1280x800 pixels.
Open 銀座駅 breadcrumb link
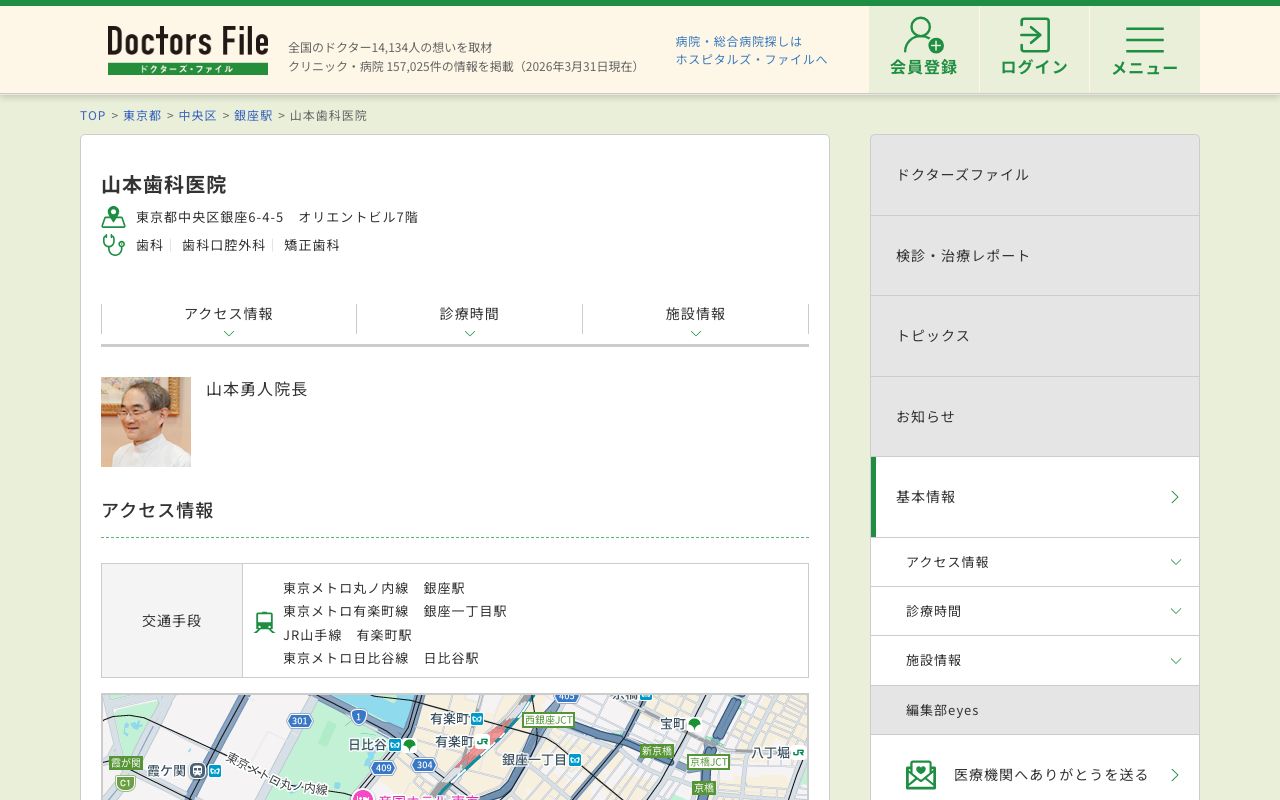point(254,115)
